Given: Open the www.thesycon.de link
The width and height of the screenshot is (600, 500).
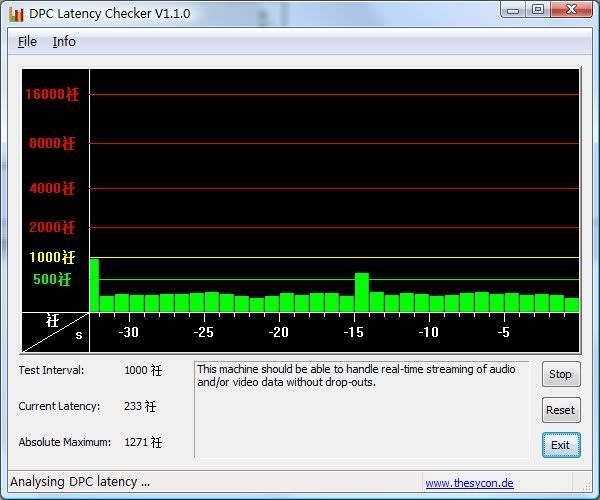Looking at the screenshot, I should point(469,483).
